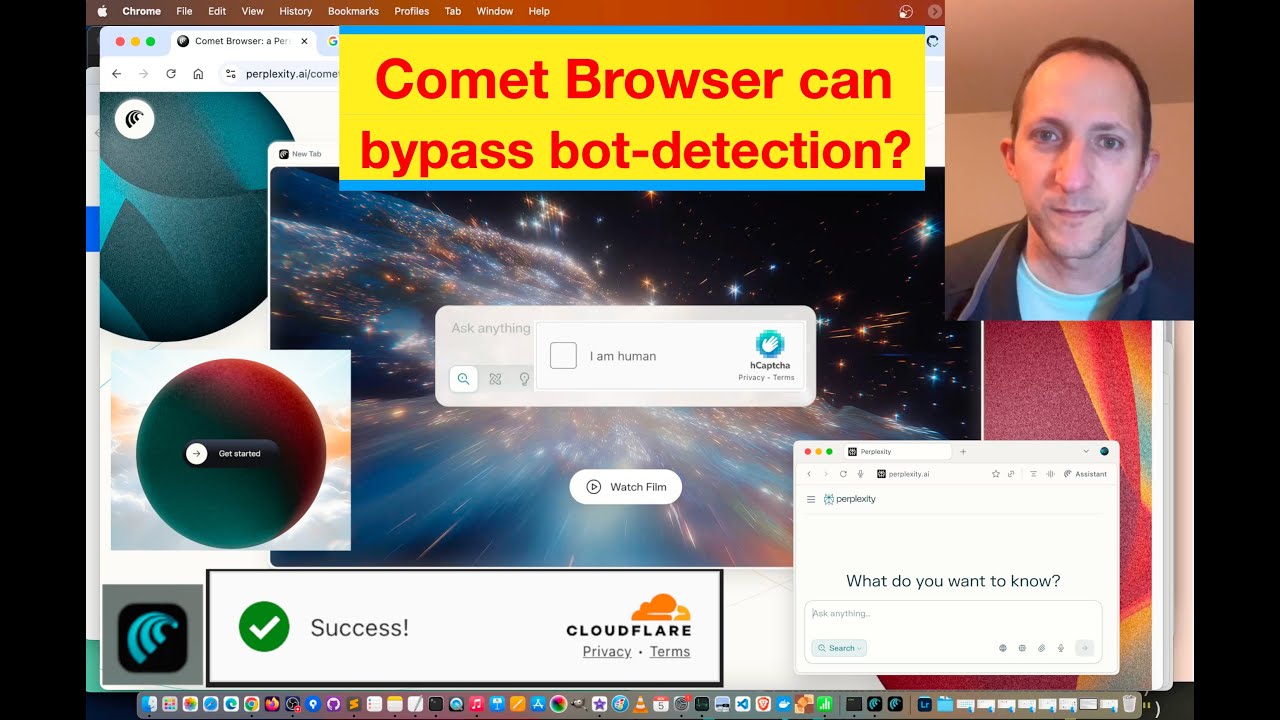Expand the tab list chevron in Comet window
1280x720 pixels.
(x=1086, y=451)
